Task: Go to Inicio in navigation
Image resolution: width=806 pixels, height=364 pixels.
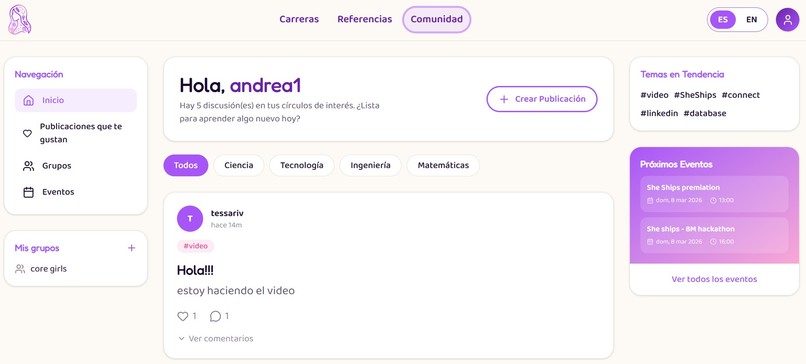Action: pyautogui.click(x=76, y=100)
